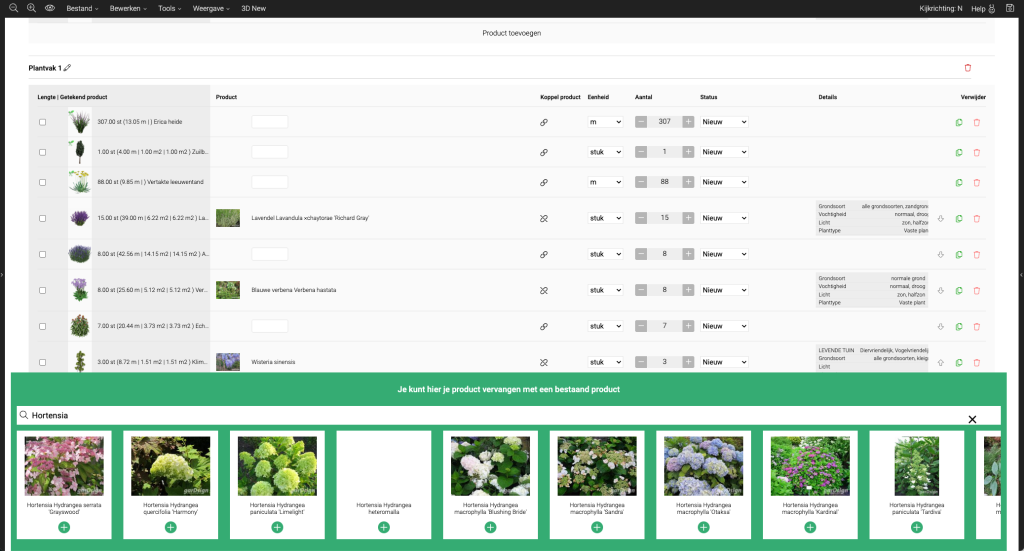Open 3D New from the top bar
The image size is (1024, 551).
252,8
